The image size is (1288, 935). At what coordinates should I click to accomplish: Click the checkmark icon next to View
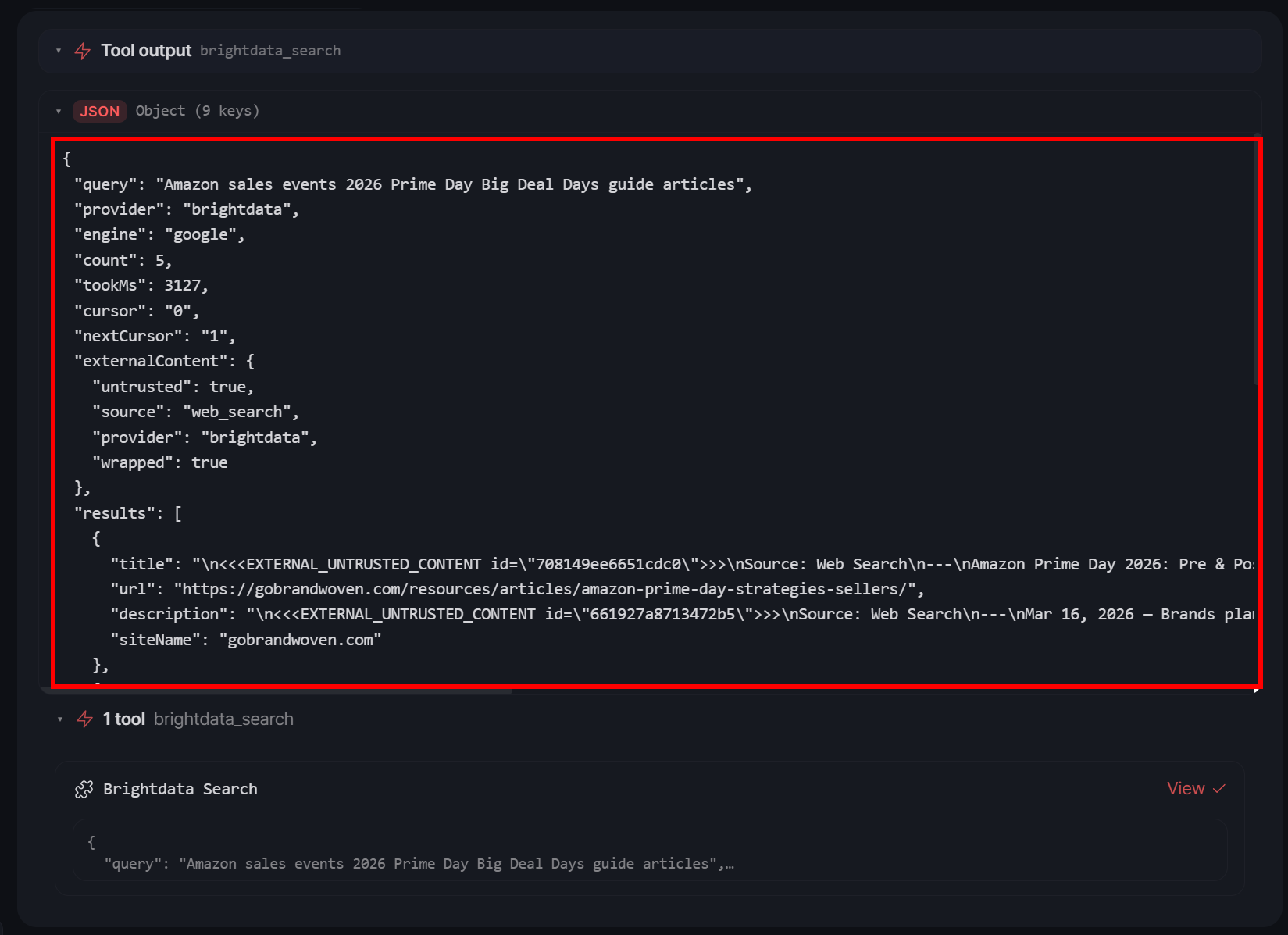(1218, 789)
